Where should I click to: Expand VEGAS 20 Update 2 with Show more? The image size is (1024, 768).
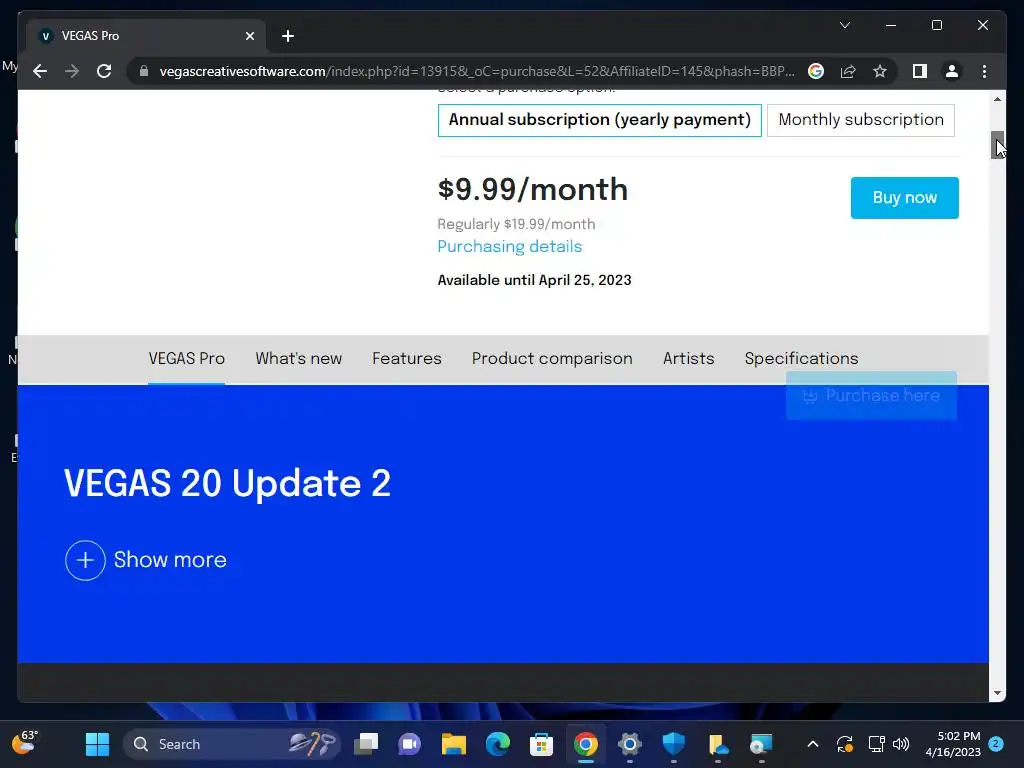146,560
